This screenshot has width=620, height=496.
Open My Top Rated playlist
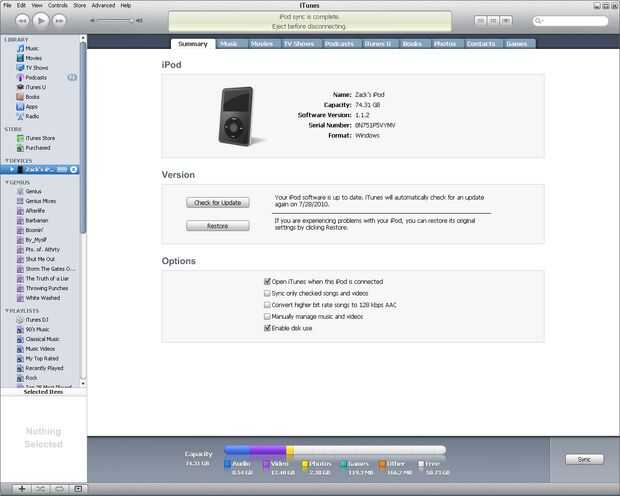pyautogui.click(x=38, y=359)
